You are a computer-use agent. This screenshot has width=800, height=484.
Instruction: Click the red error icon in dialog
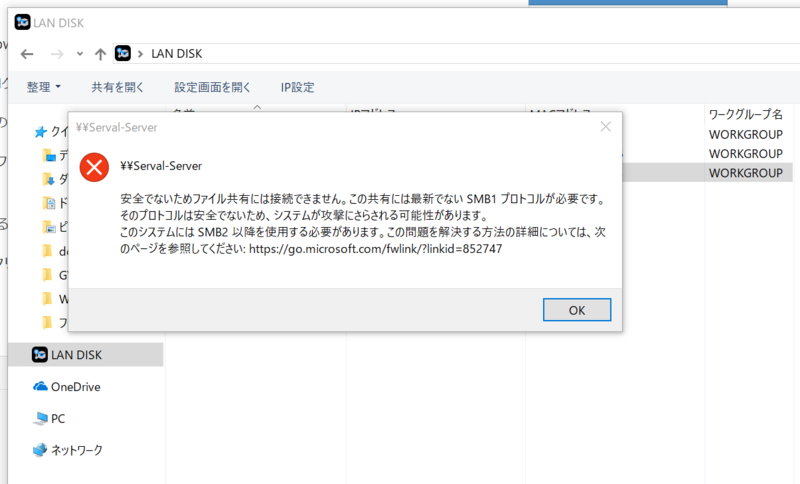[94, 167]
